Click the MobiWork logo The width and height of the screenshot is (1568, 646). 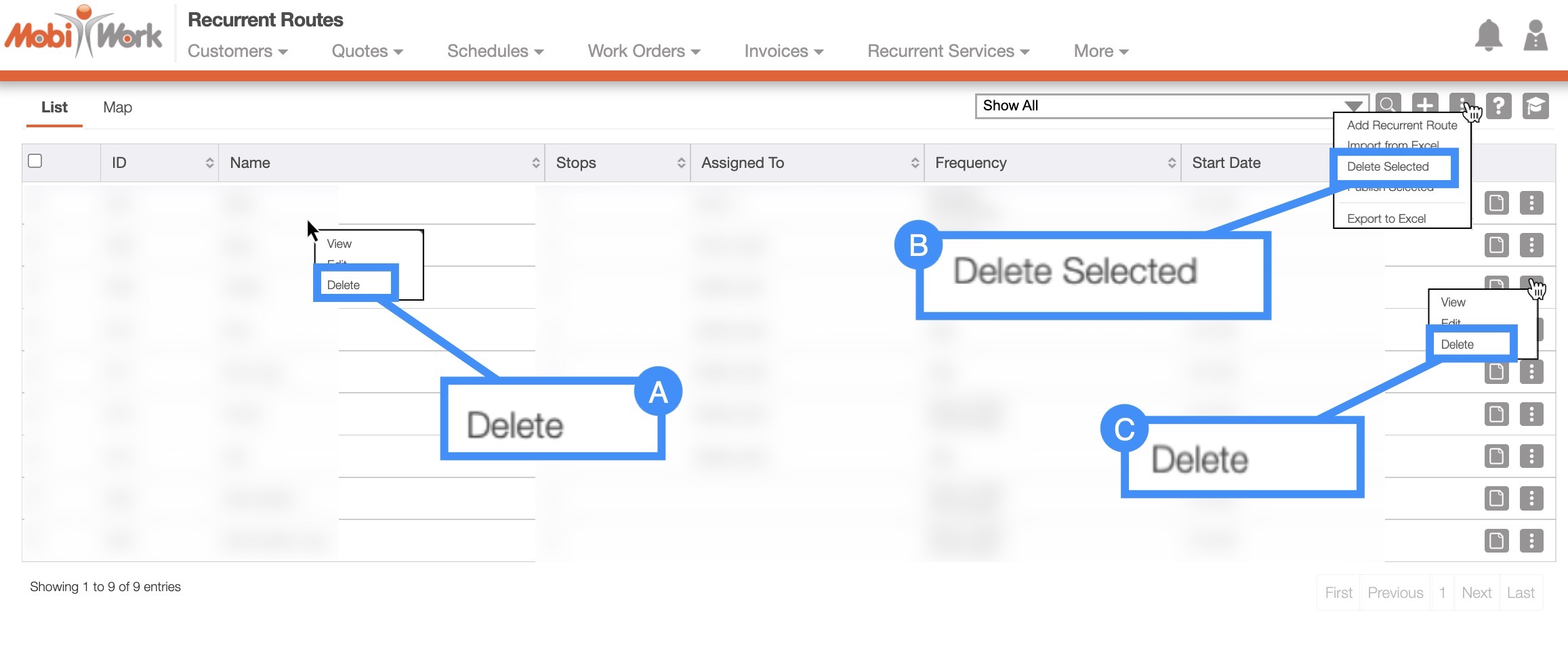pos(84,34)
